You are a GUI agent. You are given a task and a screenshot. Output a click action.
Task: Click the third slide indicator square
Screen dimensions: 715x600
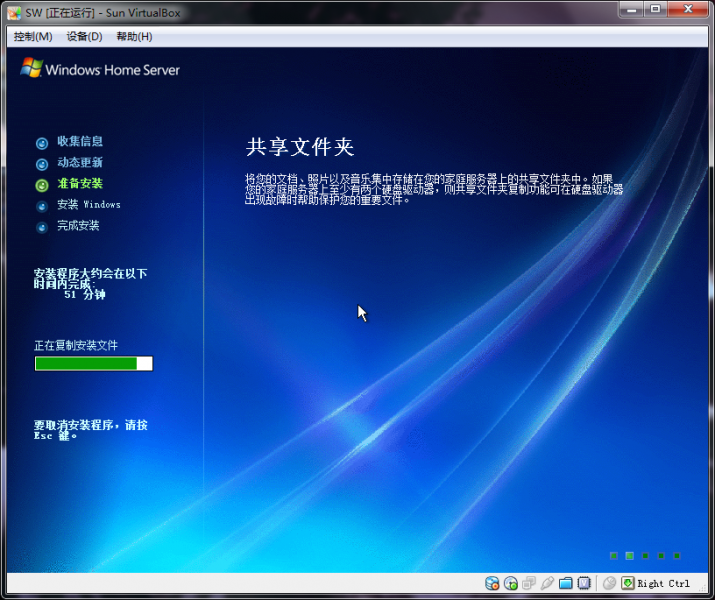coord(645,555)
